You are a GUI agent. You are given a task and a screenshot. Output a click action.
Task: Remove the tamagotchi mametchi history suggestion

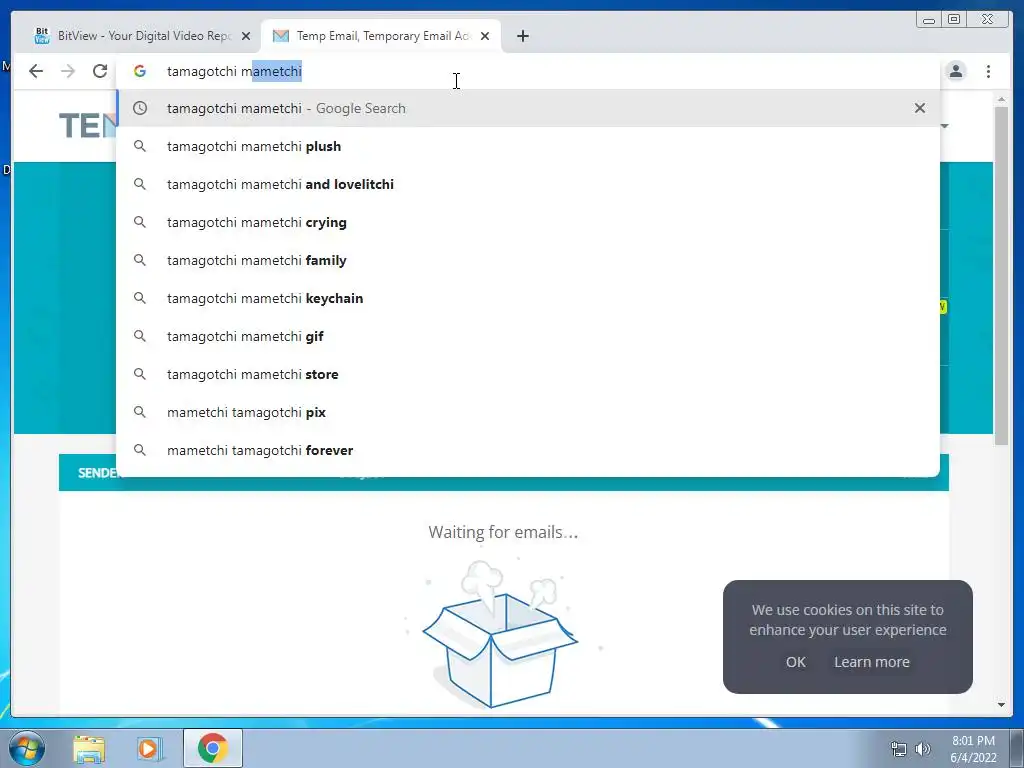click(x=920, y=108)
